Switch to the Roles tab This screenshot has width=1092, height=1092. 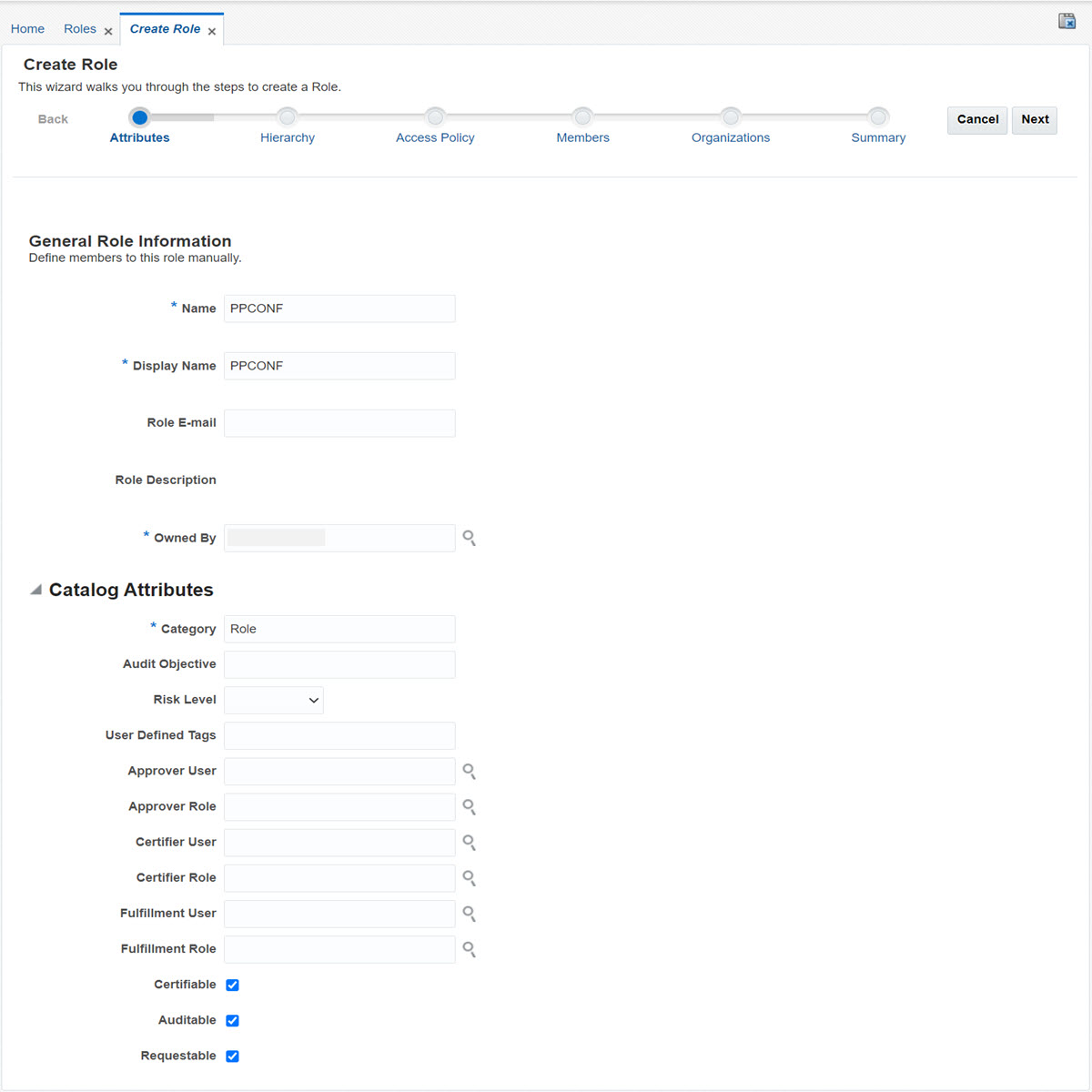pos(80,28)
